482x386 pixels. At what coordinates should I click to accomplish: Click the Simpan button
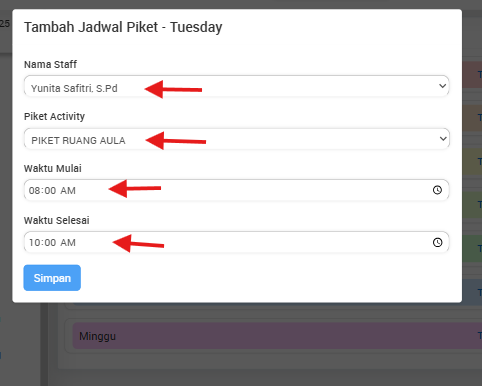pos(52,278)
